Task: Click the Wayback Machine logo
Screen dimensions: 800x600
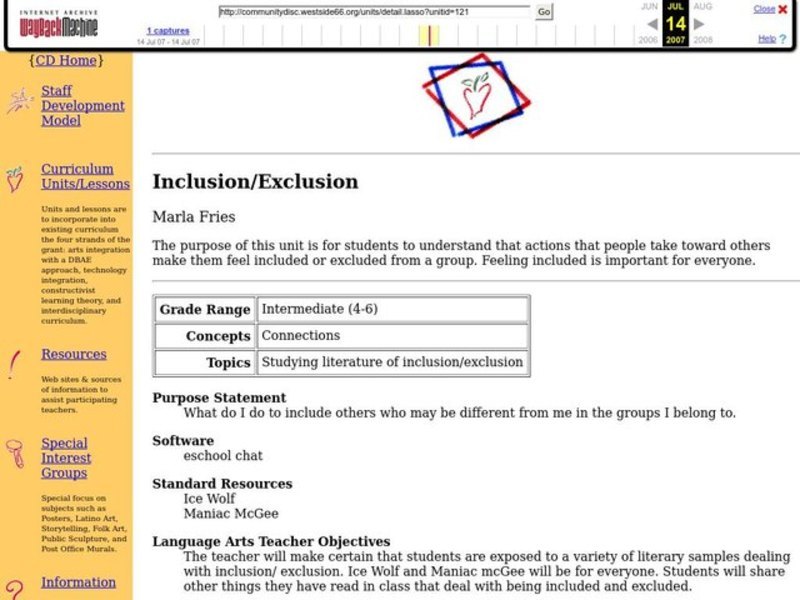Action: click(x=58, y=23)
